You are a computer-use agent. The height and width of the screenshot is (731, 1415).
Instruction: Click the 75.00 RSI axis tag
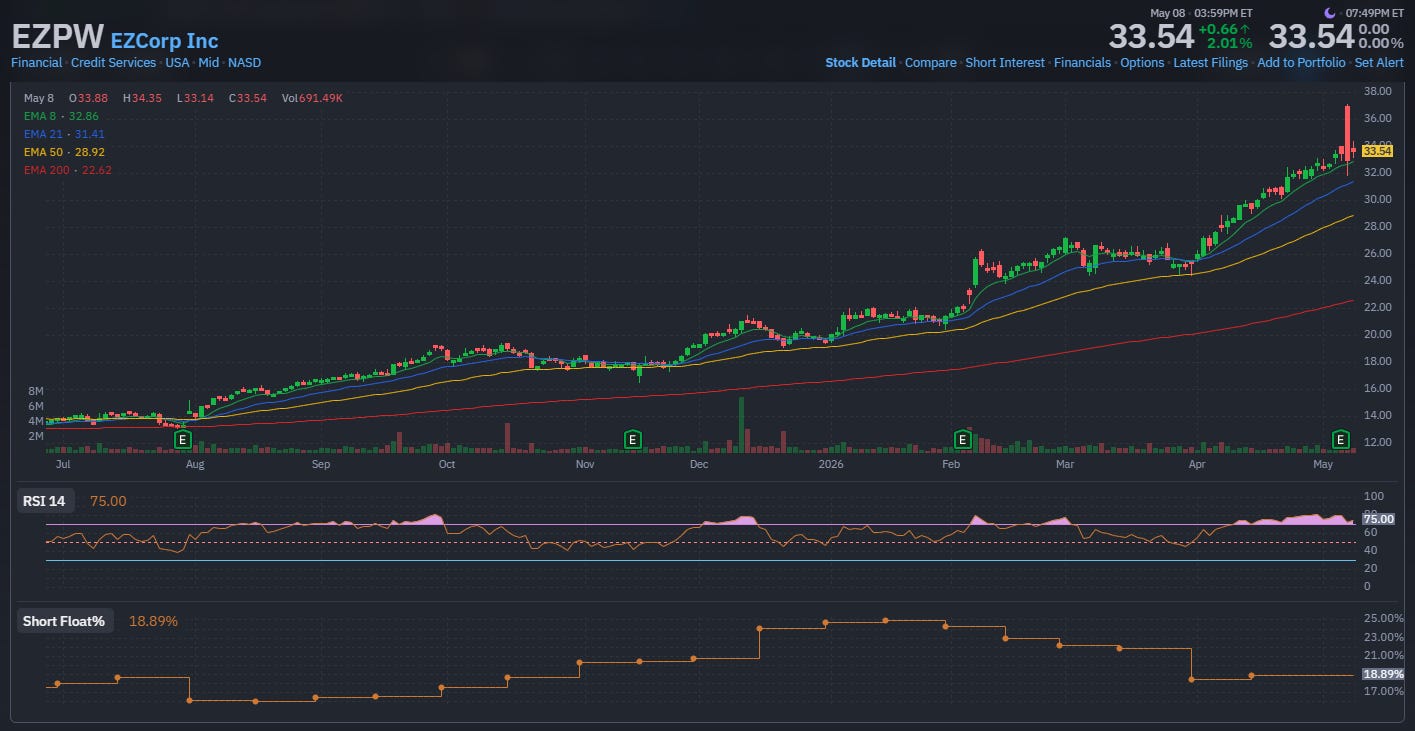[x=1378, y=519]
